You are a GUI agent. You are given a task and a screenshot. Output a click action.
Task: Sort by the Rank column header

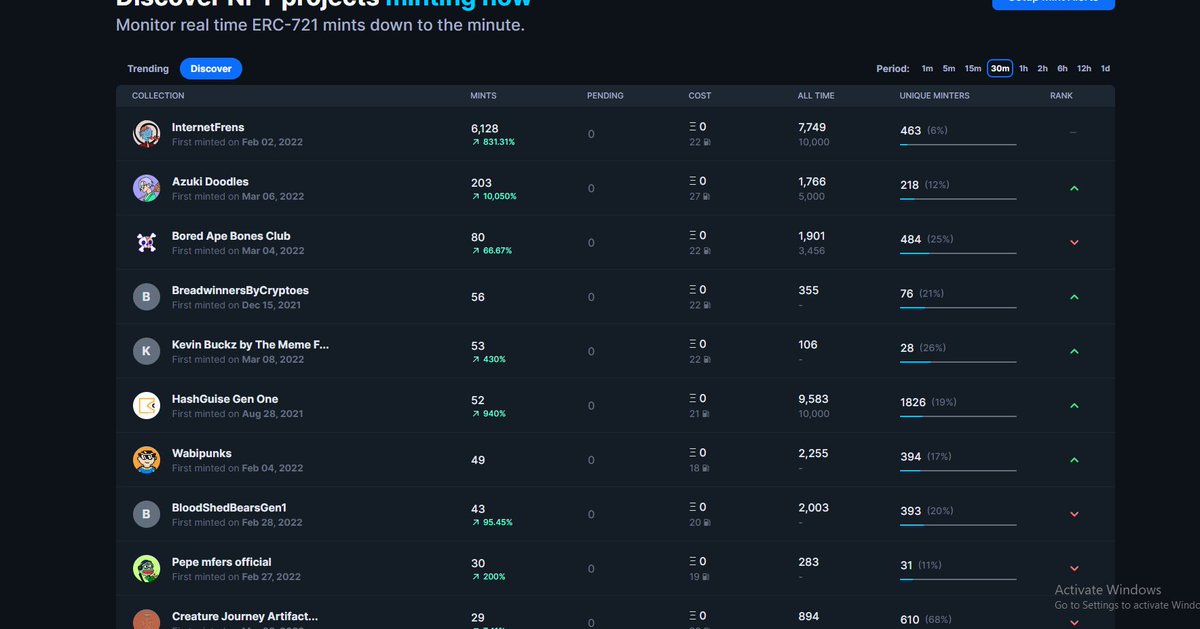click(x=1061, y=96)
